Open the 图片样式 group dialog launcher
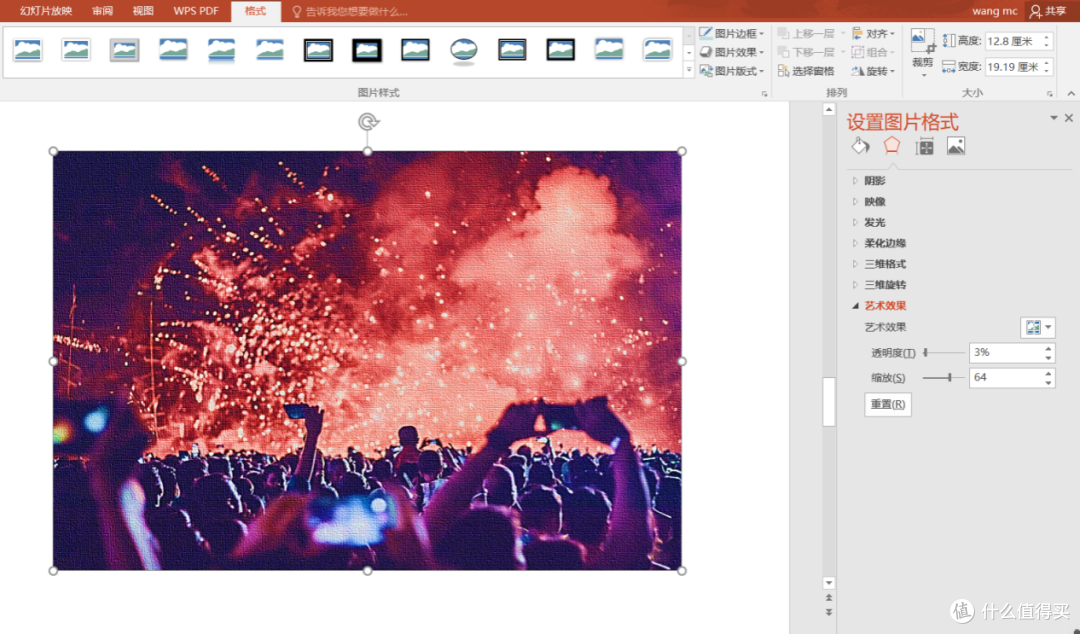Viewport: 1080px width, 634px height. 765,94
